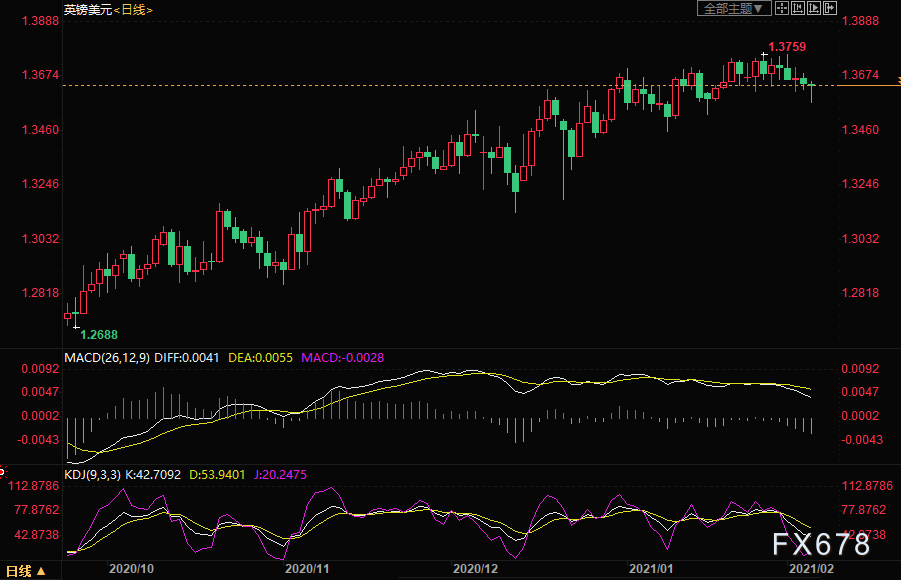
Task: Open the 全部主题 dropdown menu
Action: (x=734, y=9)
